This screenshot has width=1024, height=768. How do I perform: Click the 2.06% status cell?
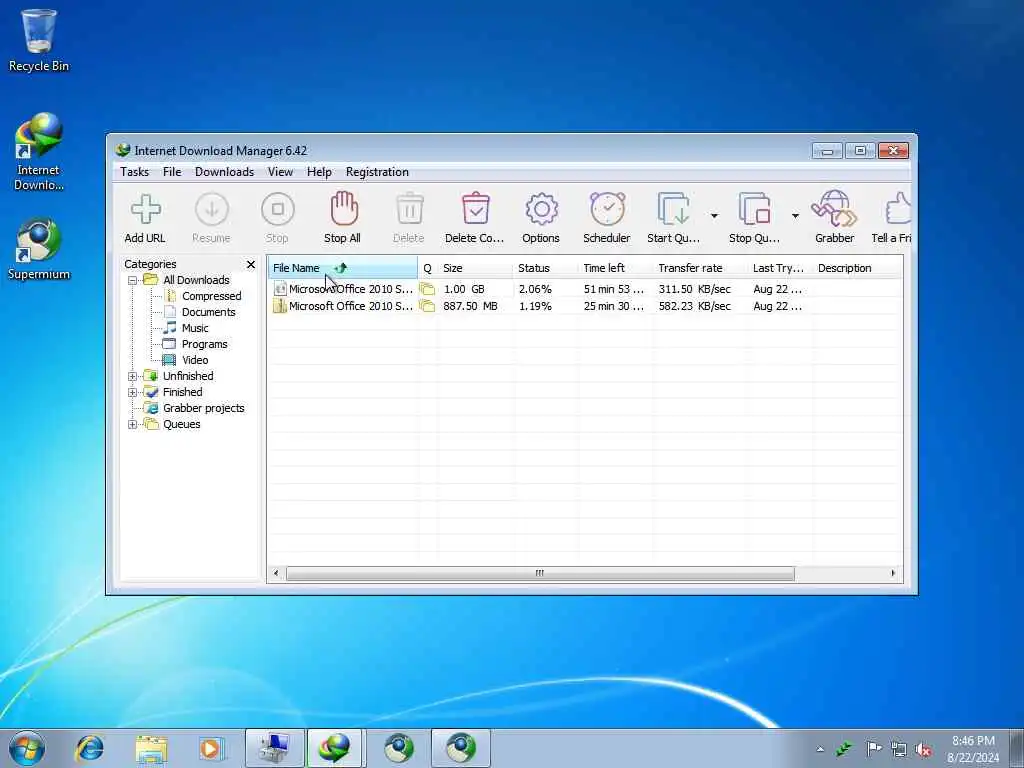coord(535,289)
